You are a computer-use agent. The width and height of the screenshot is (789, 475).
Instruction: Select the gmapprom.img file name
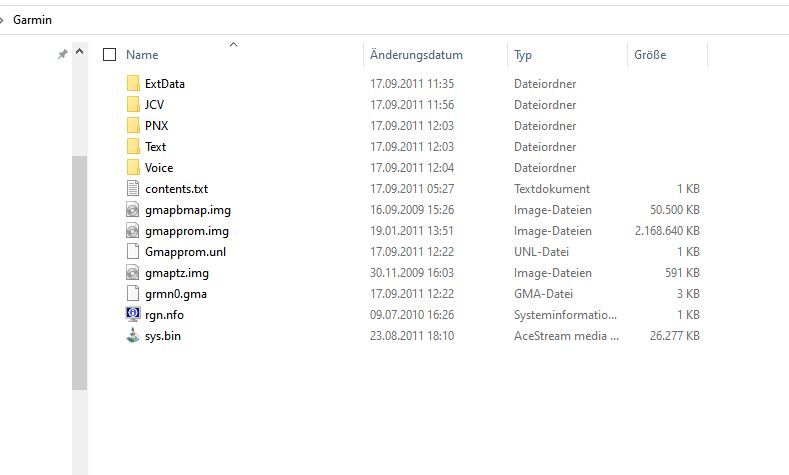click(187, 231)
